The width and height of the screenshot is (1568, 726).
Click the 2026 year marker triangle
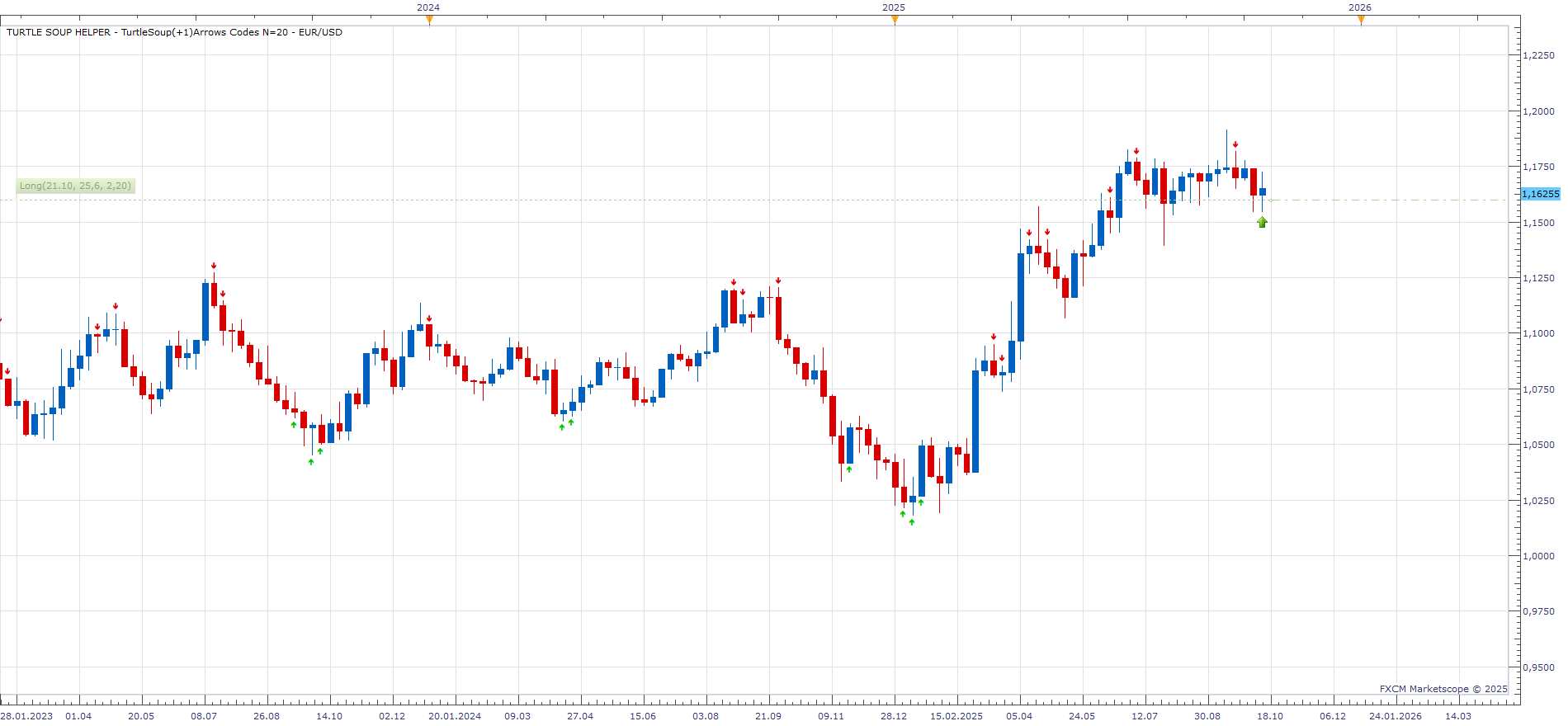pyautogui.click(x=1361, y=20)
